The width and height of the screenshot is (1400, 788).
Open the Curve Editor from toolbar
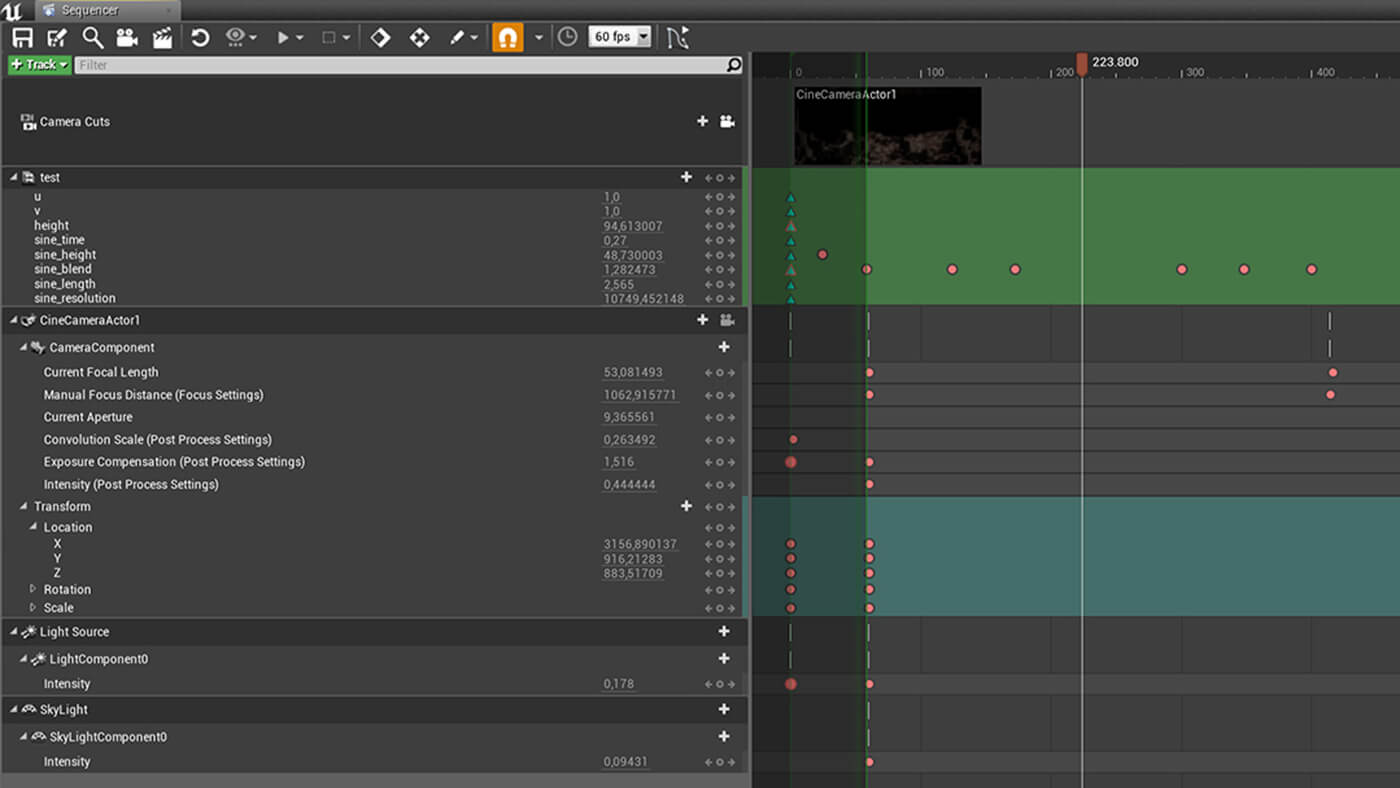coord(678,38)
